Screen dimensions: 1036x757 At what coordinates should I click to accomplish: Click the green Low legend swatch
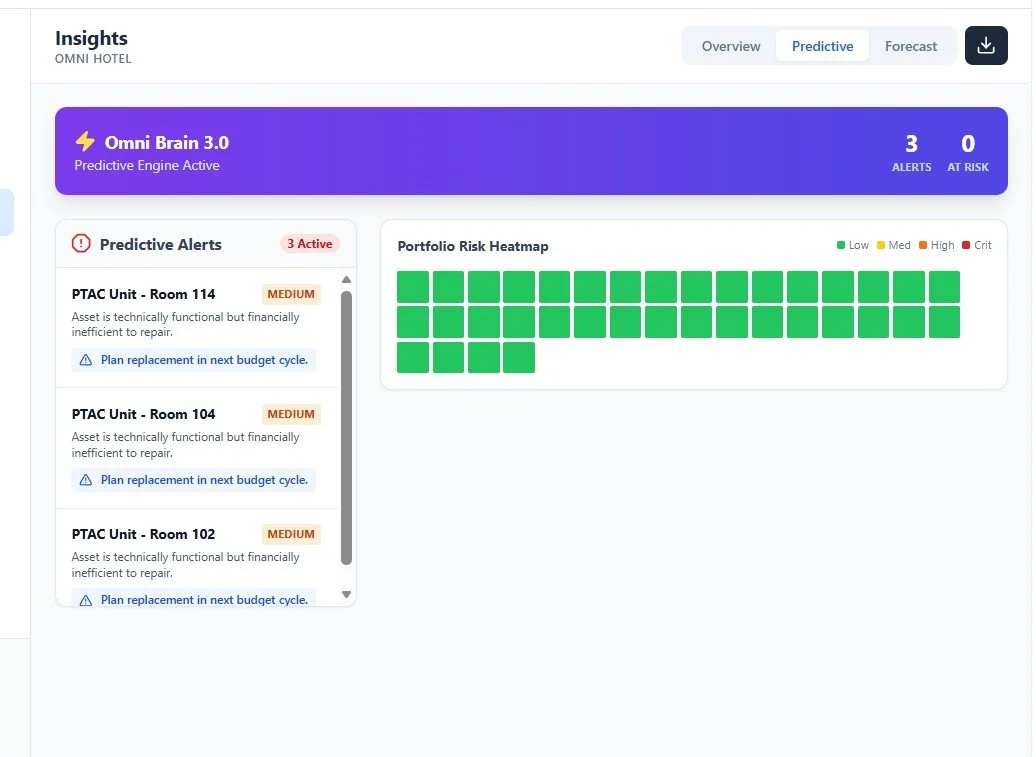840,245
